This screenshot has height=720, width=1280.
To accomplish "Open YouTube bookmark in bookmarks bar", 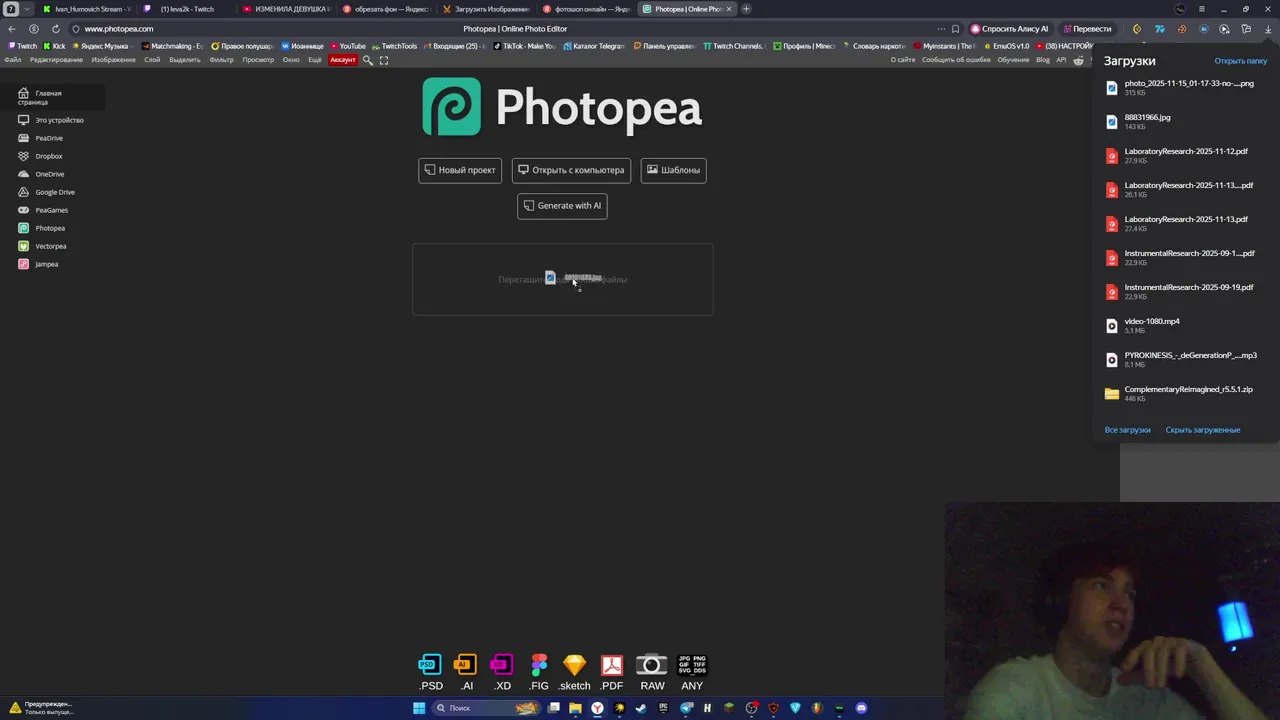I will [347, 46].
